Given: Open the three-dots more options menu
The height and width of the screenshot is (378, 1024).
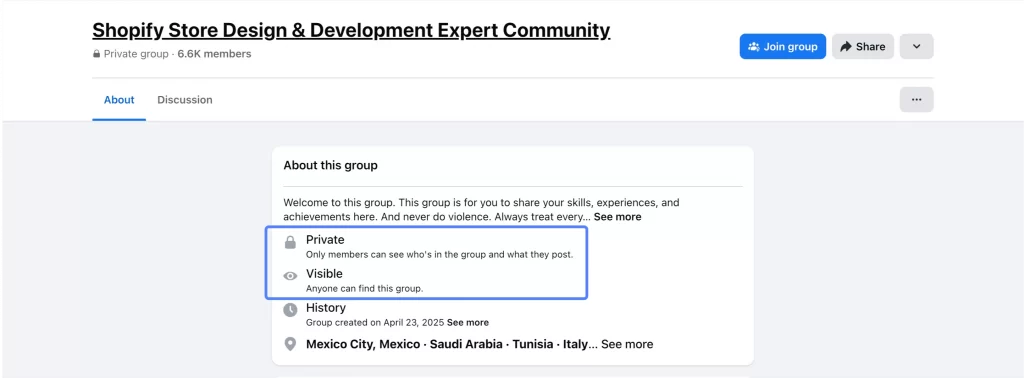Looking at the screenshot, I should click(x=916, y=100).
